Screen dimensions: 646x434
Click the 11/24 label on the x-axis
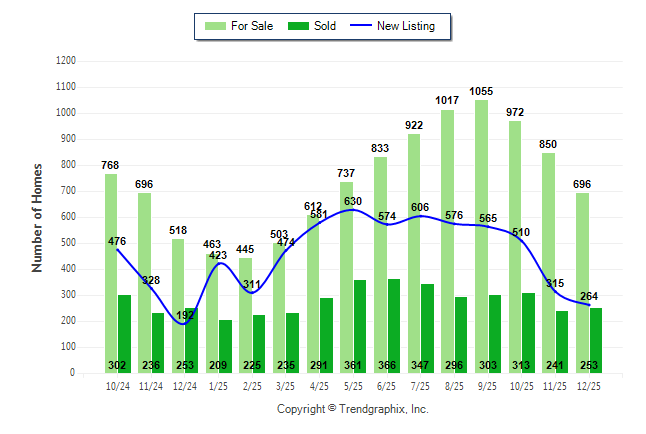[x=152, y=385]
